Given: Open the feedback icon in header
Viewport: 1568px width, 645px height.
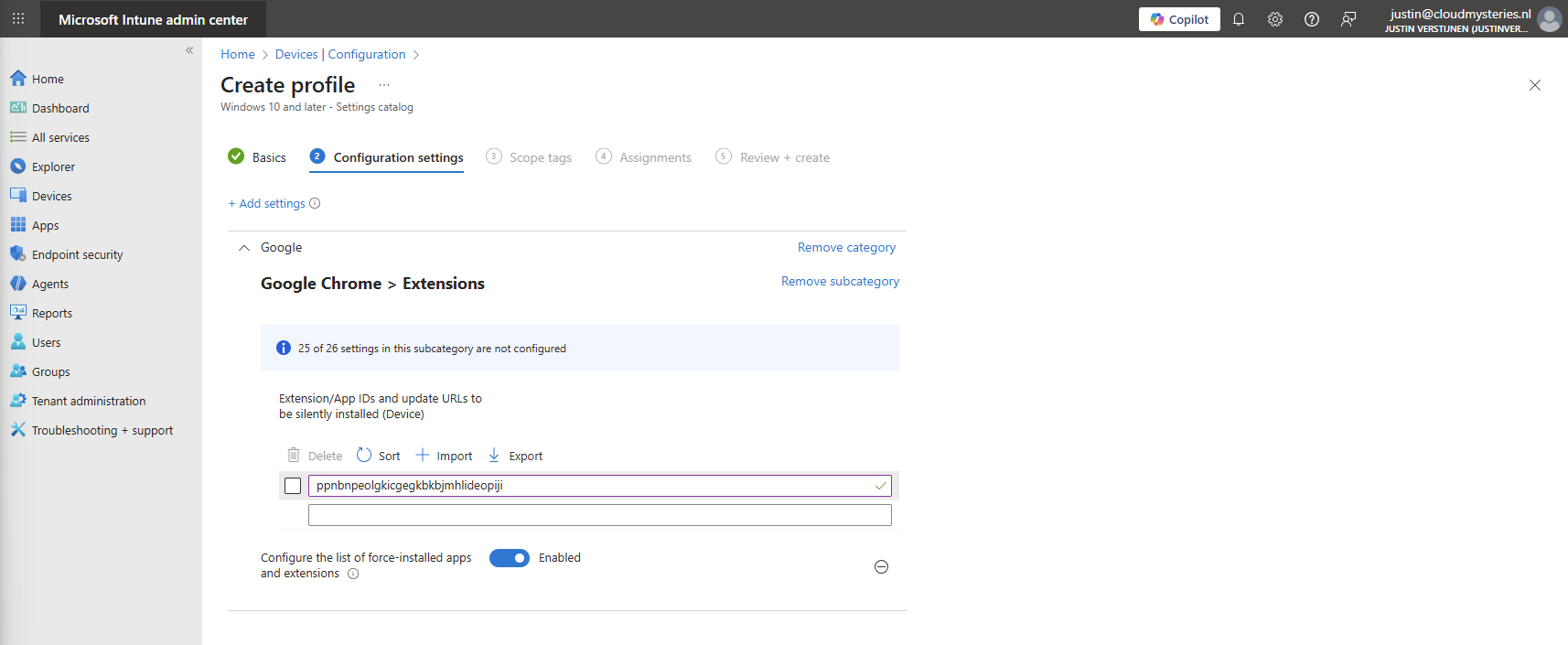Looking at the screenshot, I should point(1348,19).
